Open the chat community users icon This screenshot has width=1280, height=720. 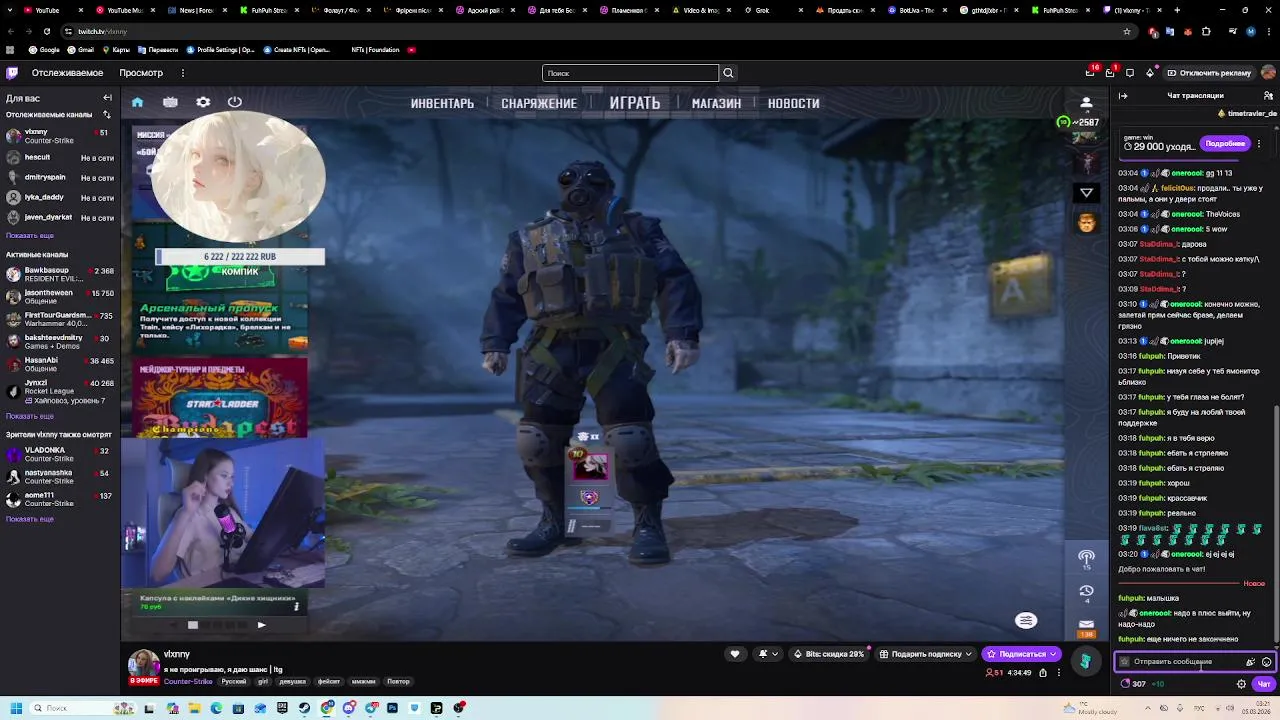[x=1268, y=96]
